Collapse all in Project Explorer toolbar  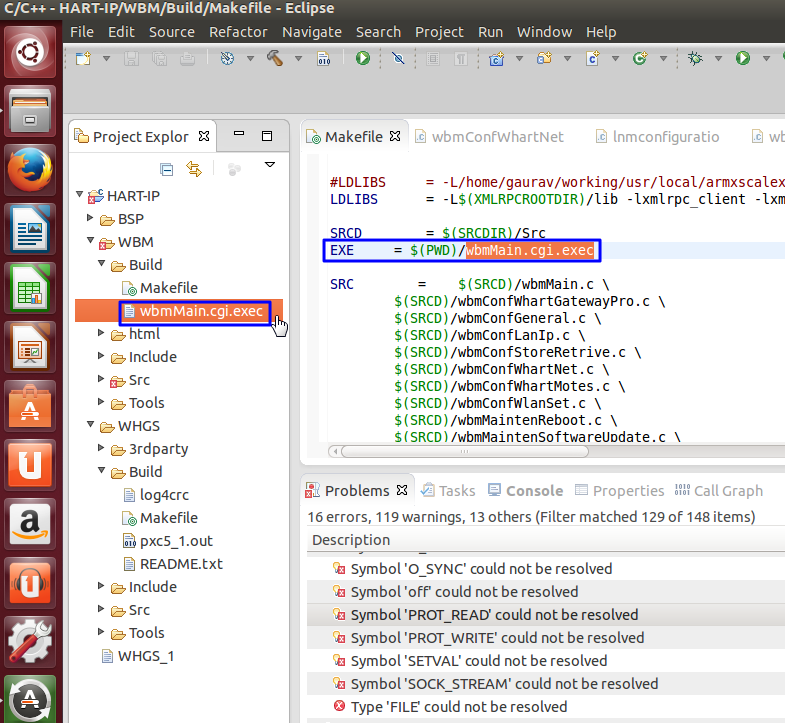[x=167, y=169]
